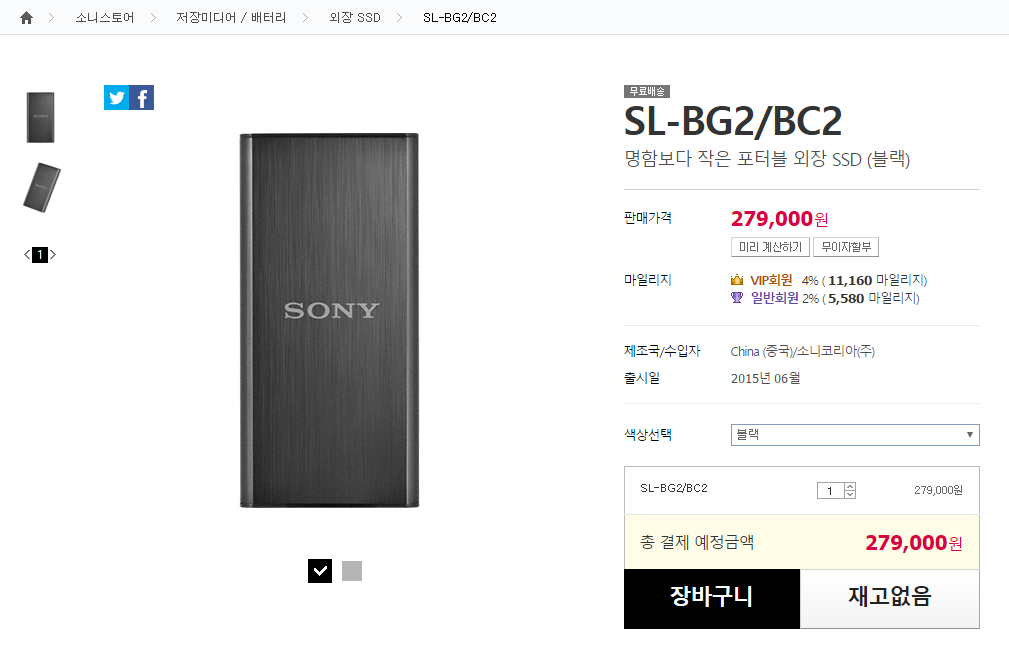1009x661 pixels.
Task: Increase quantity with stepper arrows
Action: (850, 486)
